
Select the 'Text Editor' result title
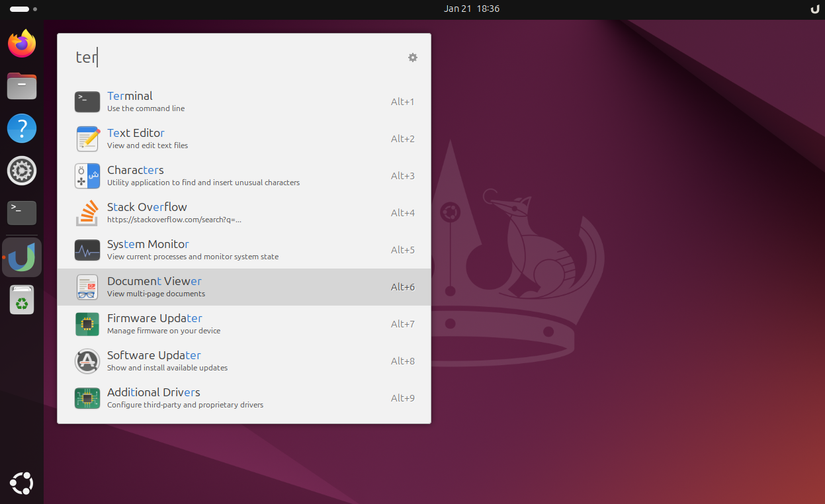tap(136, 133)
